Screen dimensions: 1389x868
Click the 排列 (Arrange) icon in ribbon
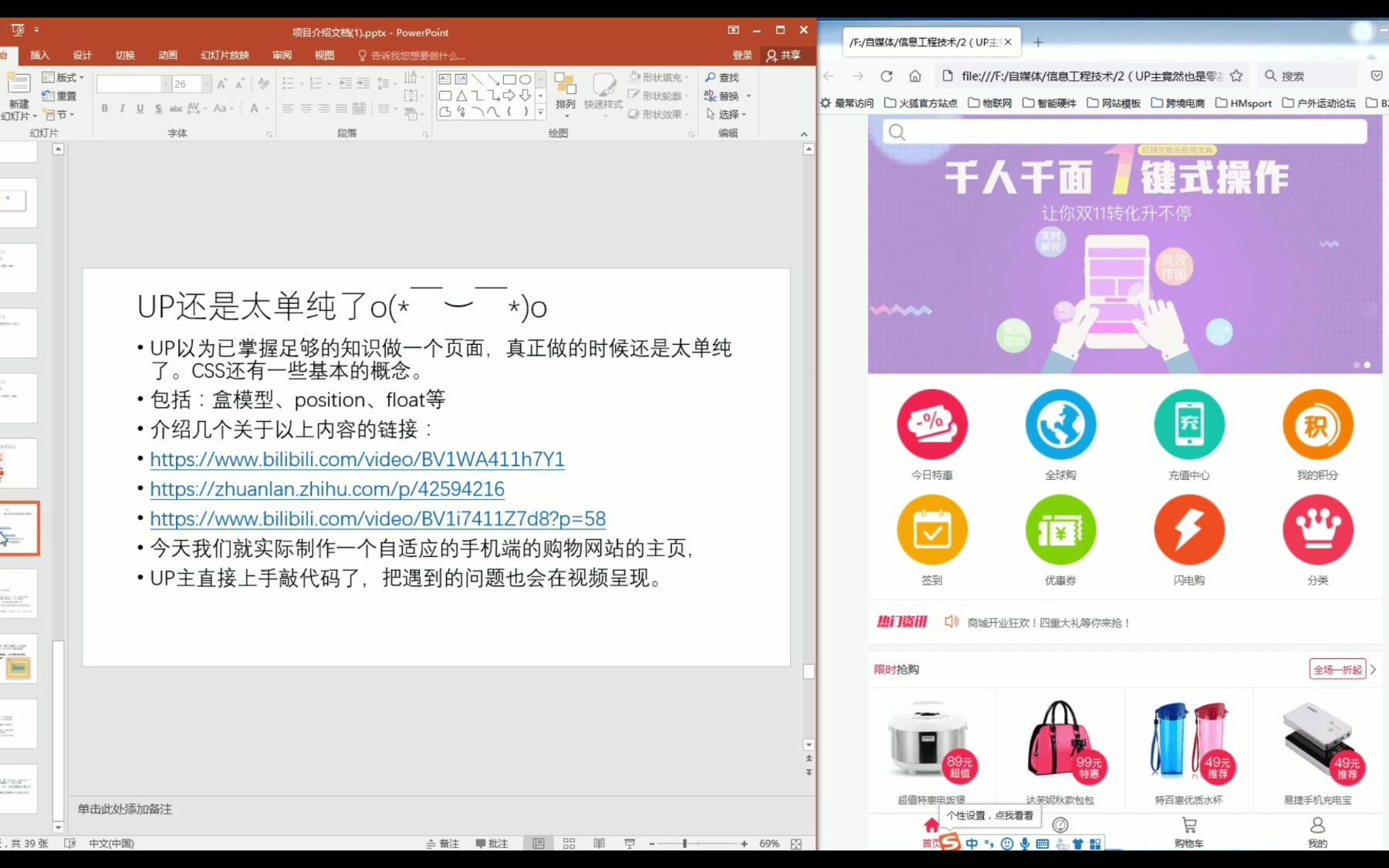coord(565,91)
